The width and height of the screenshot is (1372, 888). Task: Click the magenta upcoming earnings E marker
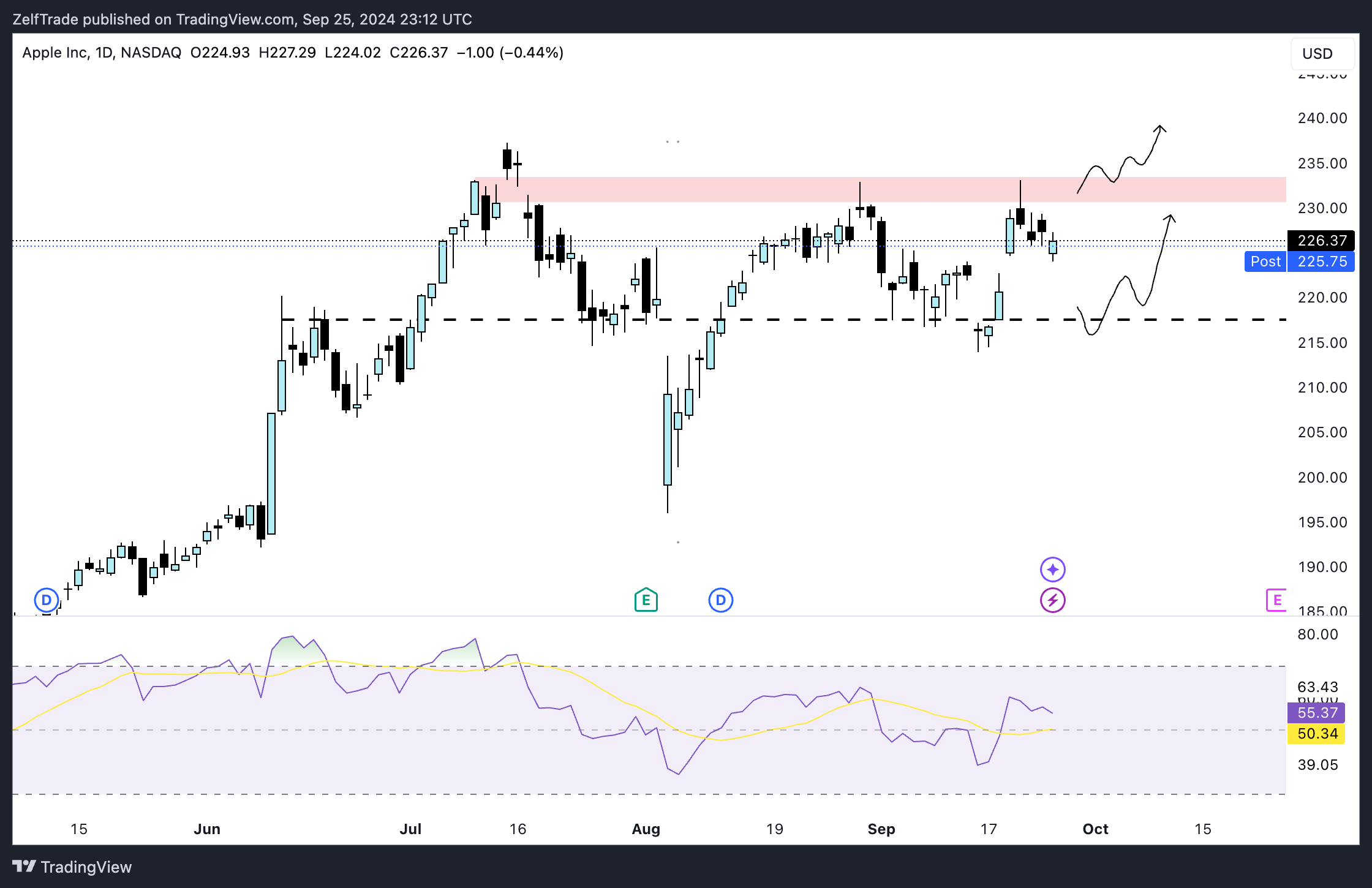[x=1277, y=600]
